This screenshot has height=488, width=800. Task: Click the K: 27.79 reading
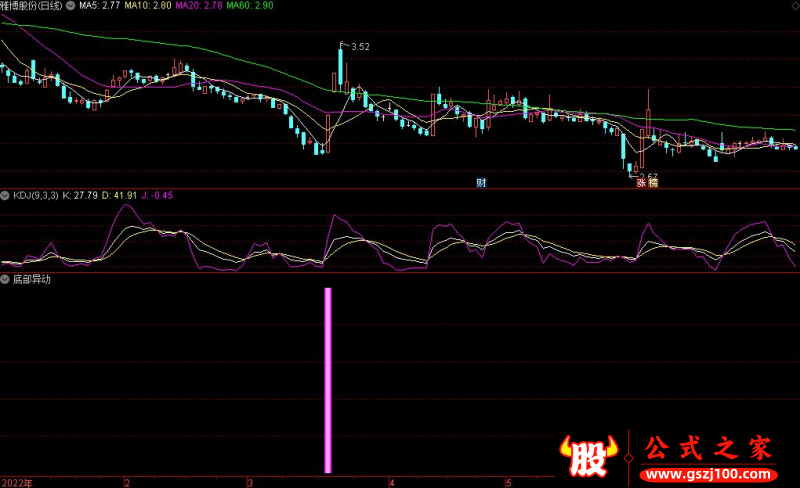click(x=80, y=196)
